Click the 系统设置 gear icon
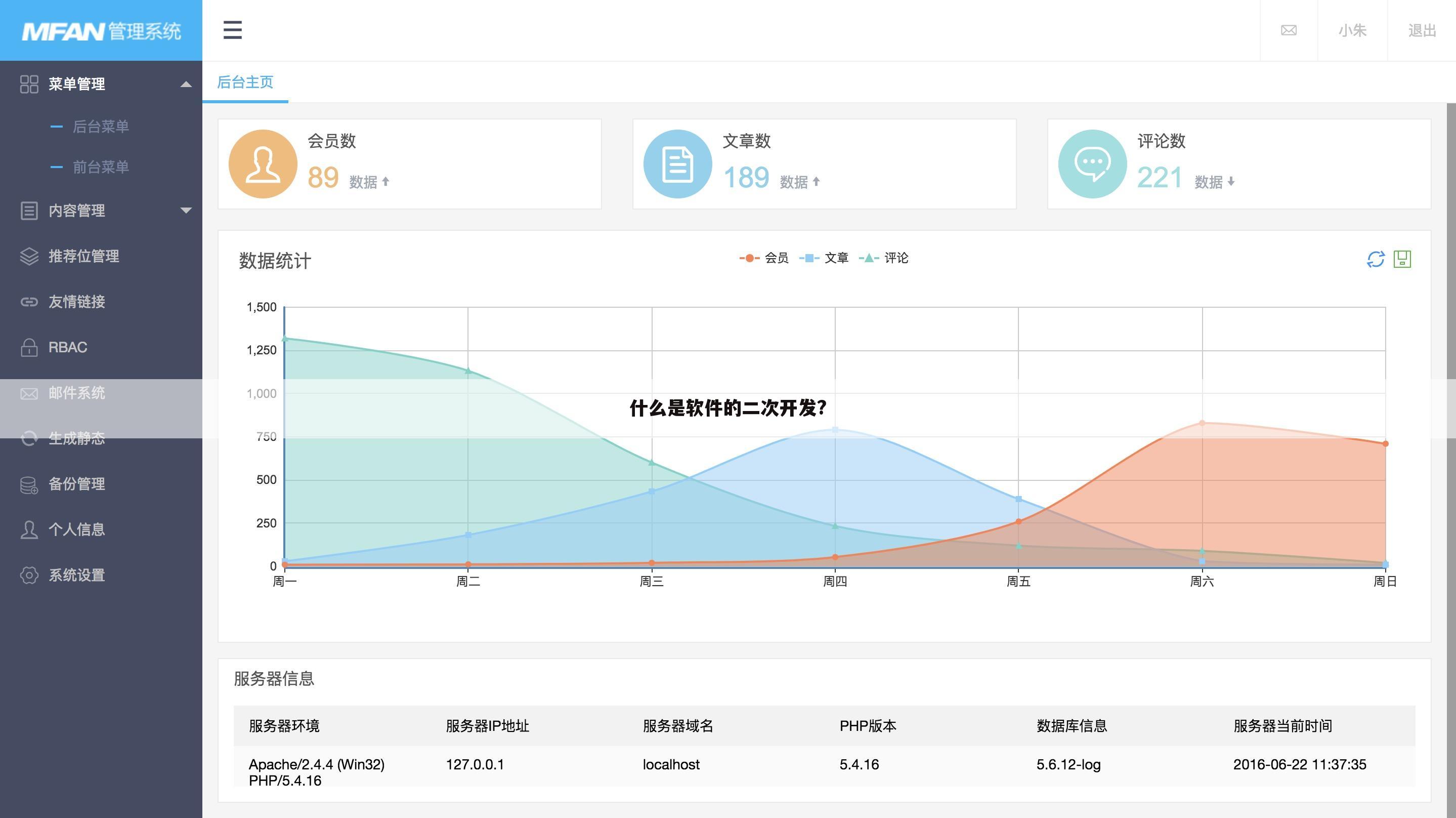 (x=29, y=576)
